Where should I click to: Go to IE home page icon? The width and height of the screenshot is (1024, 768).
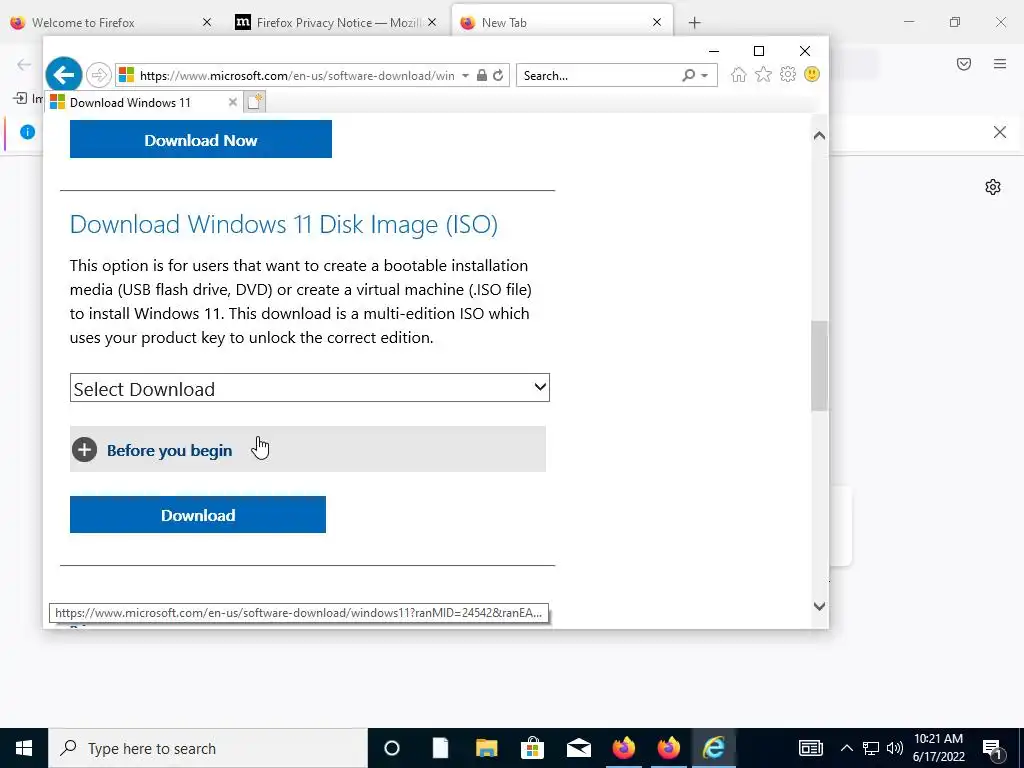739,74
